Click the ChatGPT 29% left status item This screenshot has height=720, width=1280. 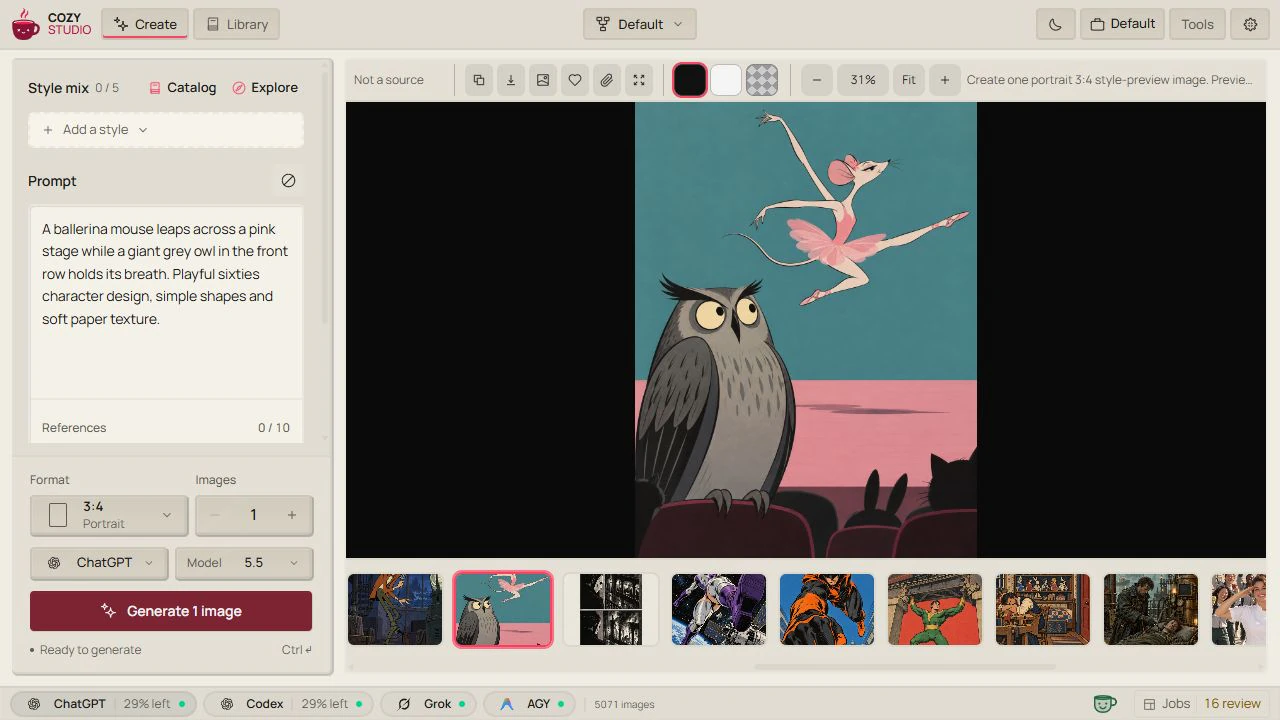pyautogui.click(x=106, y=704)
